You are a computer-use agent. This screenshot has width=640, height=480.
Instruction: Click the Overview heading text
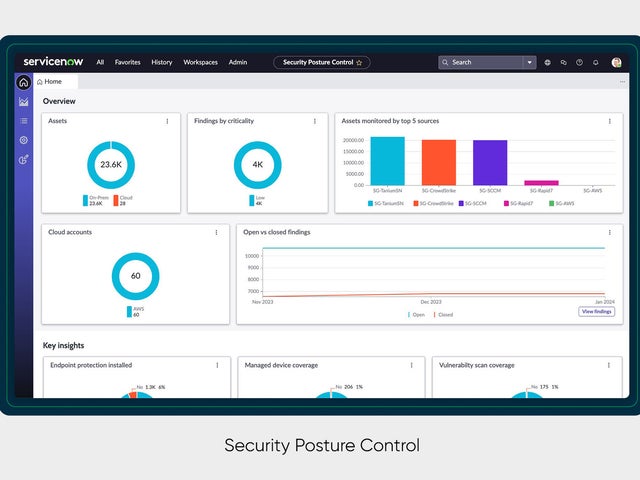pos(59,101)
